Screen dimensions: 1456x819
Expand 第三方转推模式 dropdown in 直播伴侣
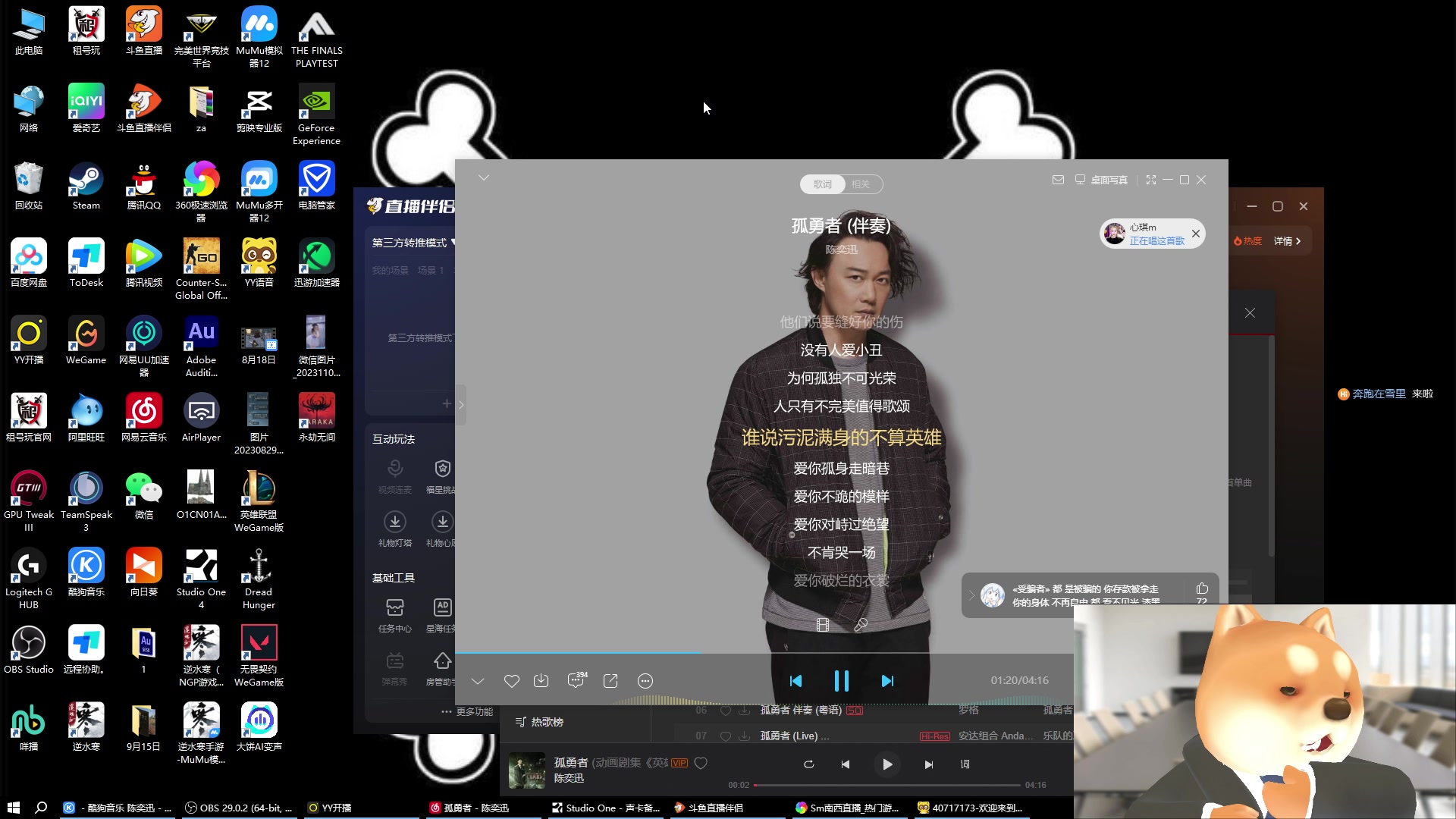point(413,243)
